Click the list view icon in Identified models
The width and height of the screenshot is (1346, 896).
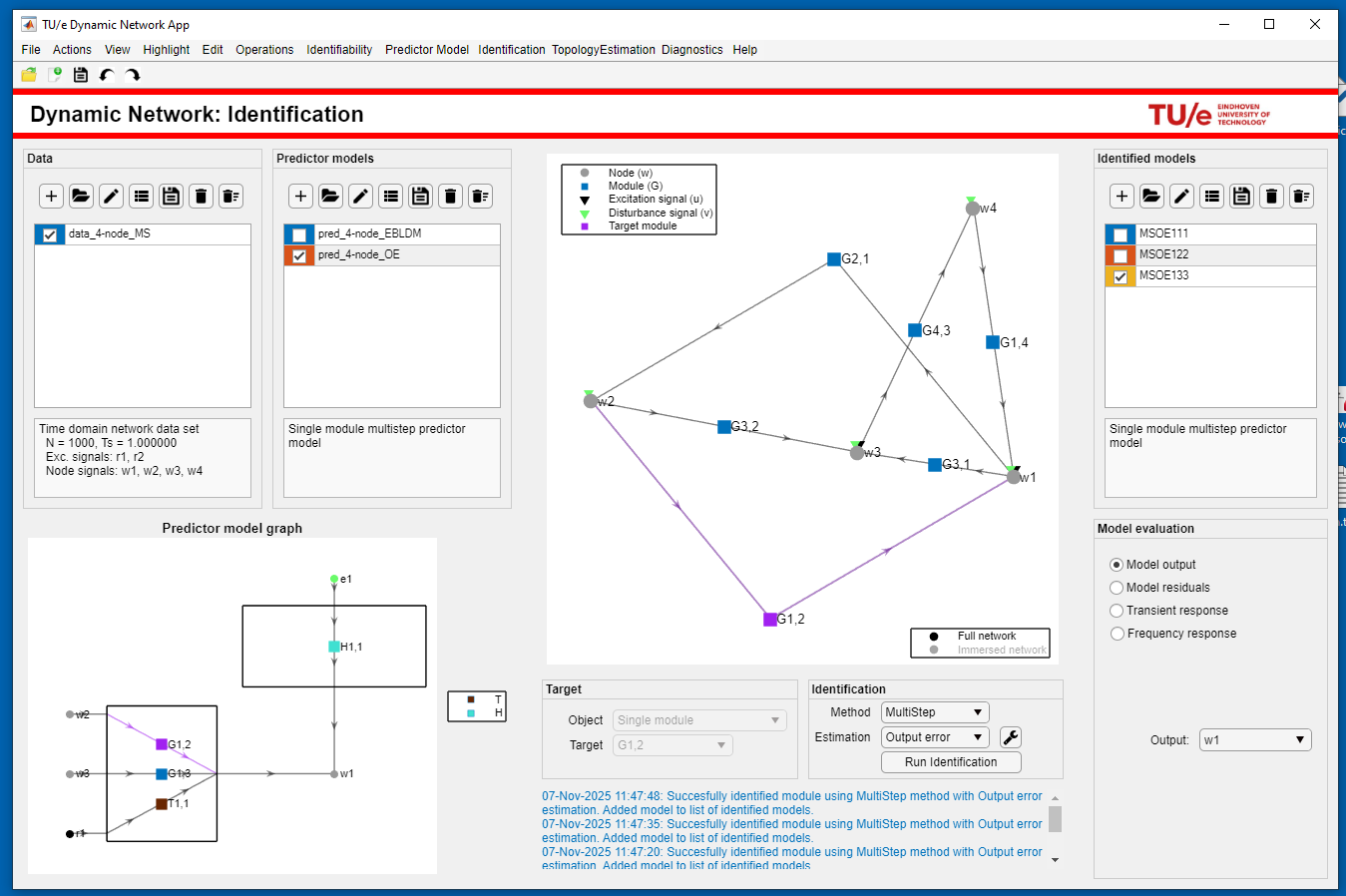coord(1211,197)
